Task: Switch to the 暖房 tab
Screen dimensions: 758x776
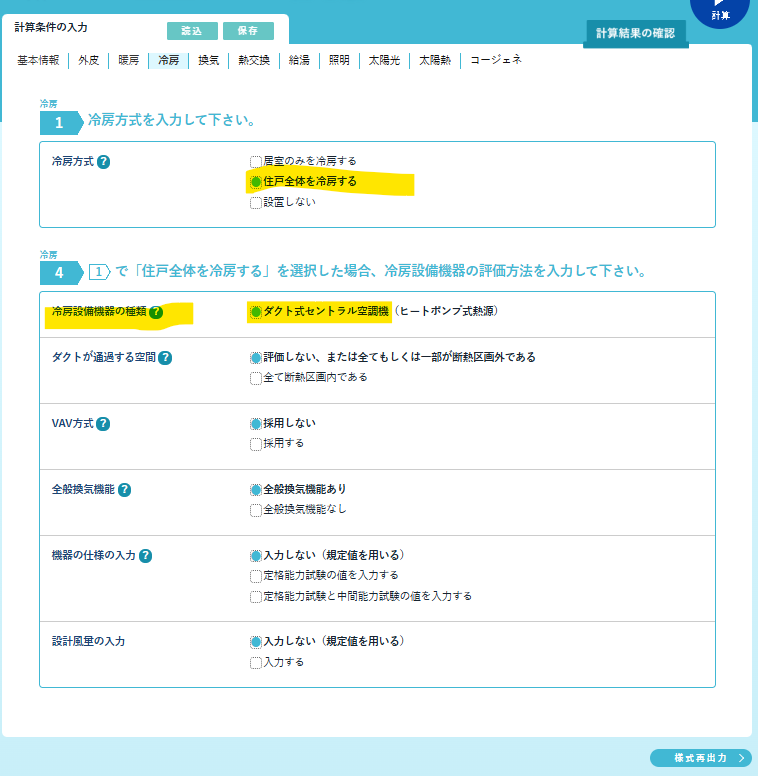Action: coord(129,60)
